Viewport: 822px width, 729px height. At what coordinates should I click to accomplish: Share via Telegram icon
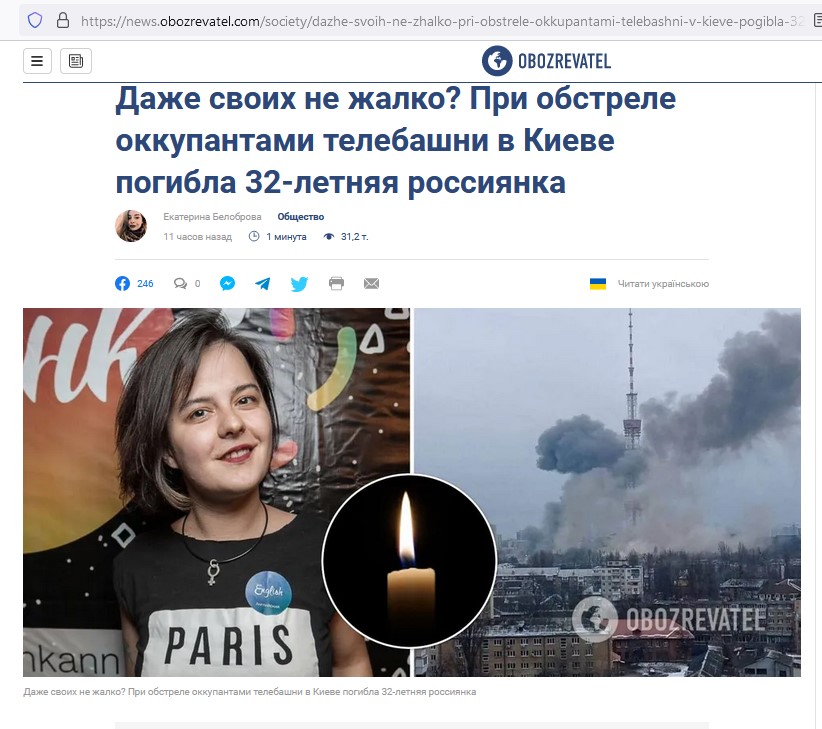[263, 284]
